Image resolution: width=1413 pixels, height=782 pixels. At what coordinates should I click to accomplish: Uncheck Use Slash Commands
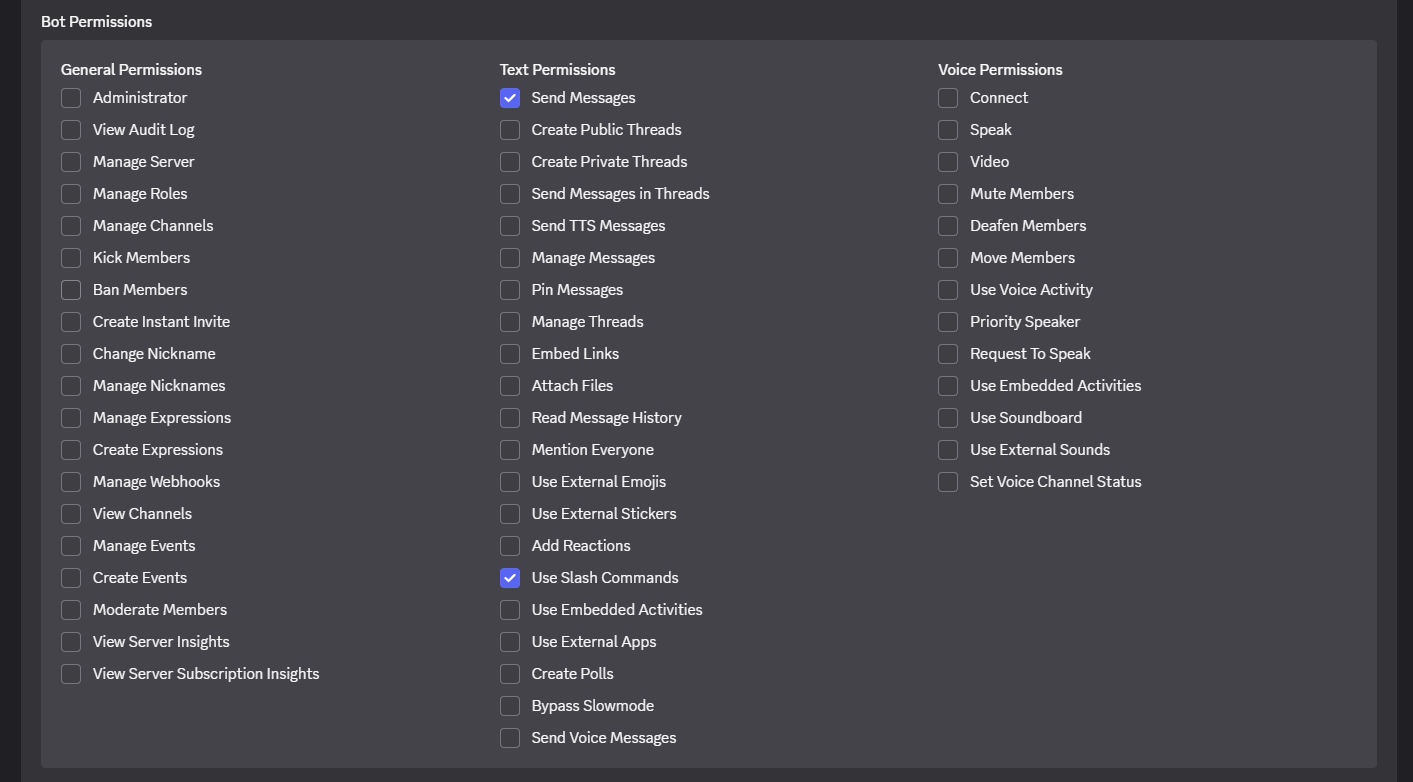[x=509, y=577]
